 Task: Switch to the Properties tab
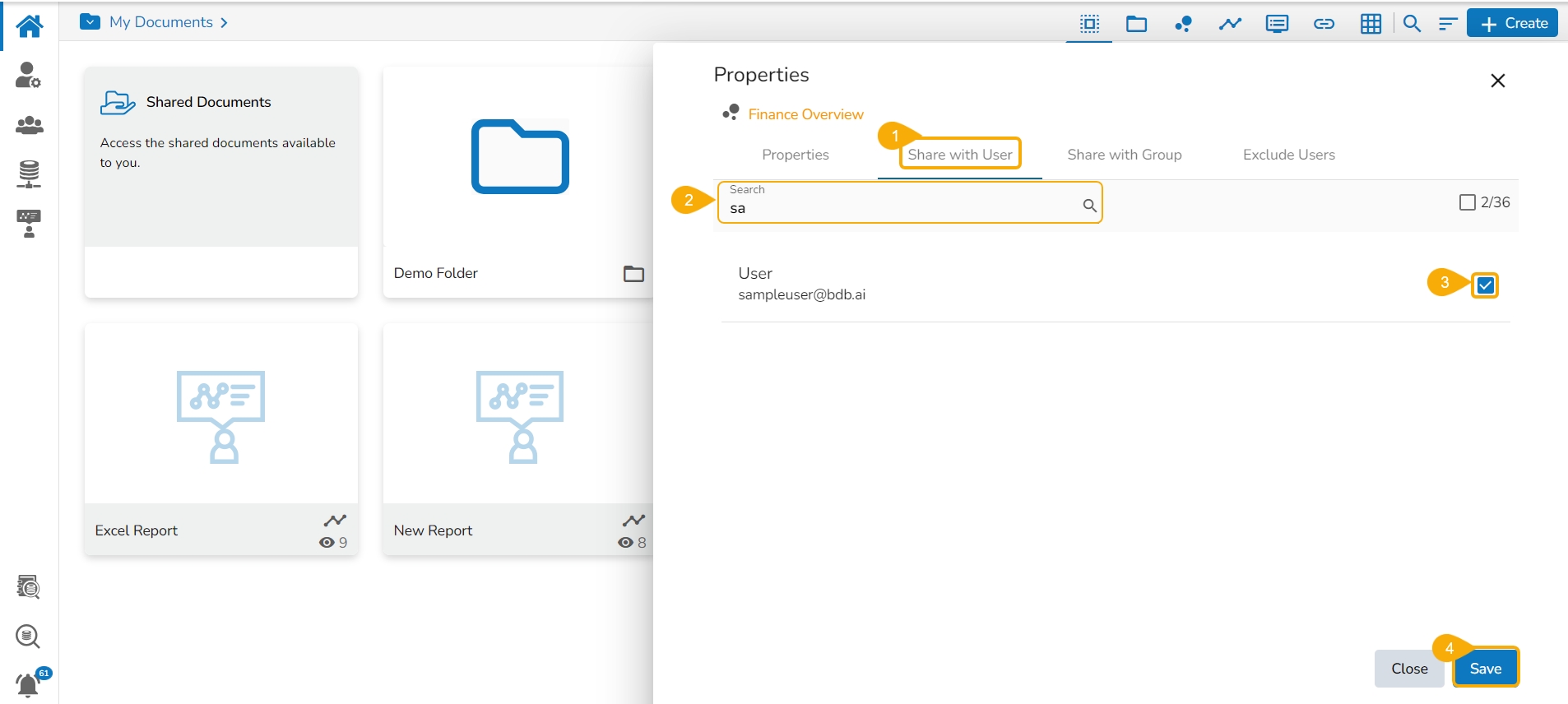coord(796,155)
